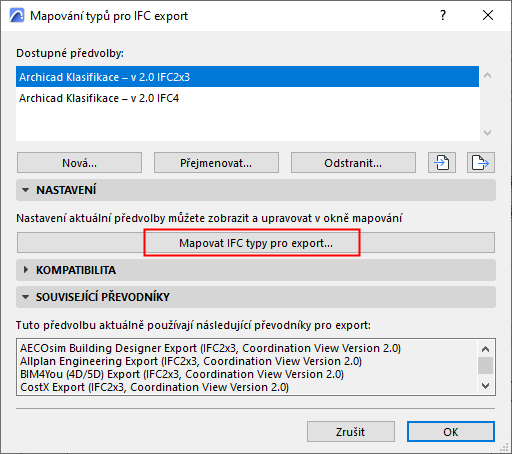The height and width of the screenshot is (454, 512).
Task: Click the translators list scrollbar thumb
Action: pyautogui.click(x=486, y=365)
